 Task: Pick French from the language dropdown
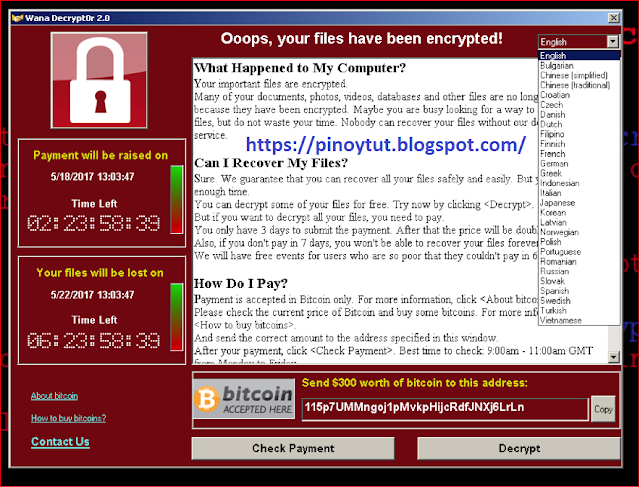[x=553, y=154]
